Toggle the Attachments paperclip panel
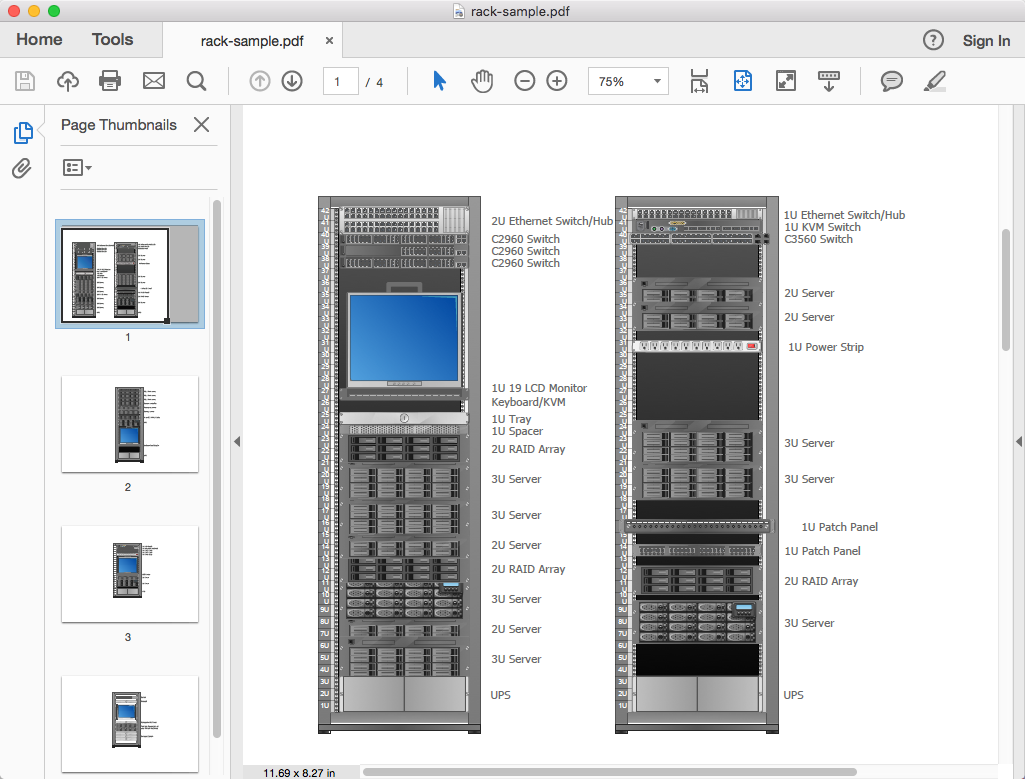The width and height of the screenshot is (1025, 779). click(22, 168)
